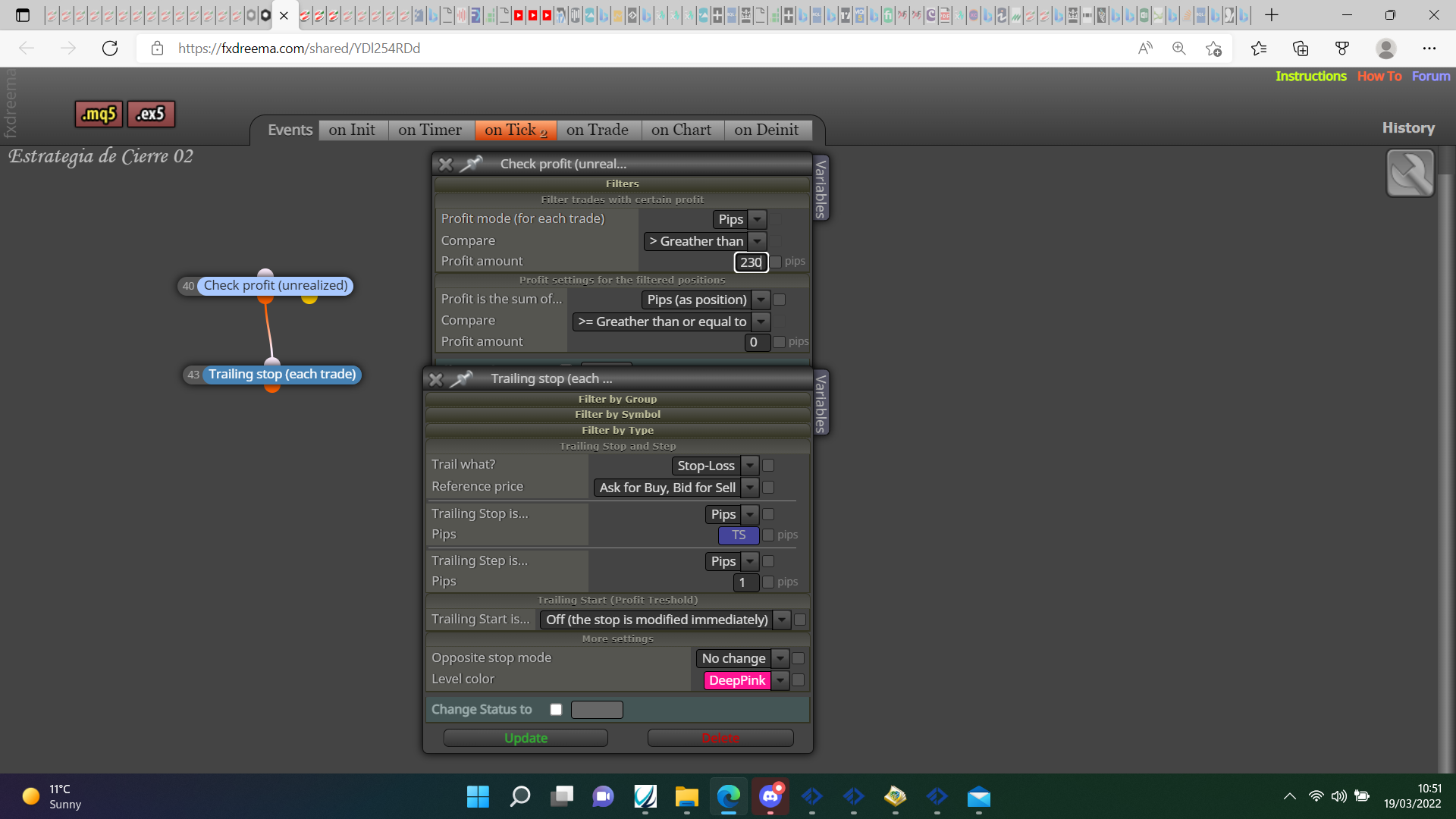Toggle checkbox beside Stop-Loss dropdown
The height and width of the screenshot is (819, 1456).
click(x=768, y=466)
